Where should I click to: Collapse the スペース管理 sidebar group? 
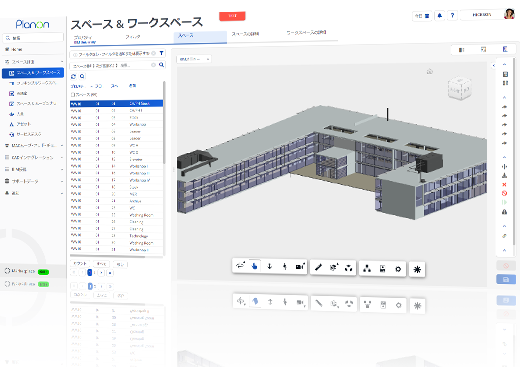point(62,62)
